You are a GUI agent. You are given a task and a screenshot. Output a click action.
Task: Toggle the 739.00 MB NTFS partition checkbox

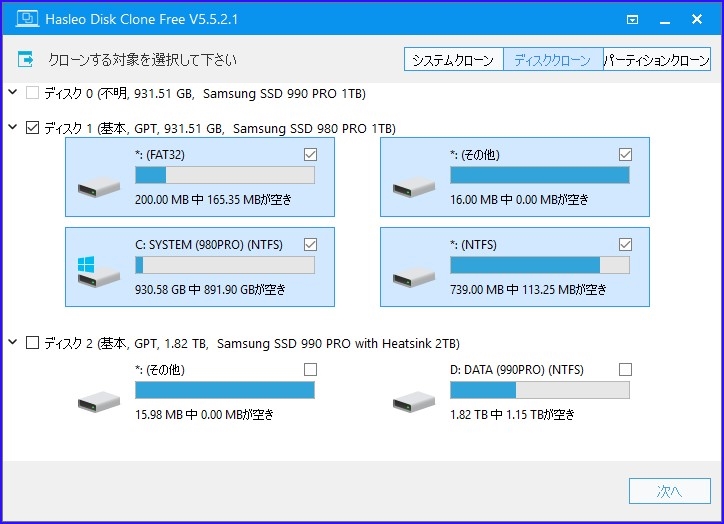click(626, 244)
